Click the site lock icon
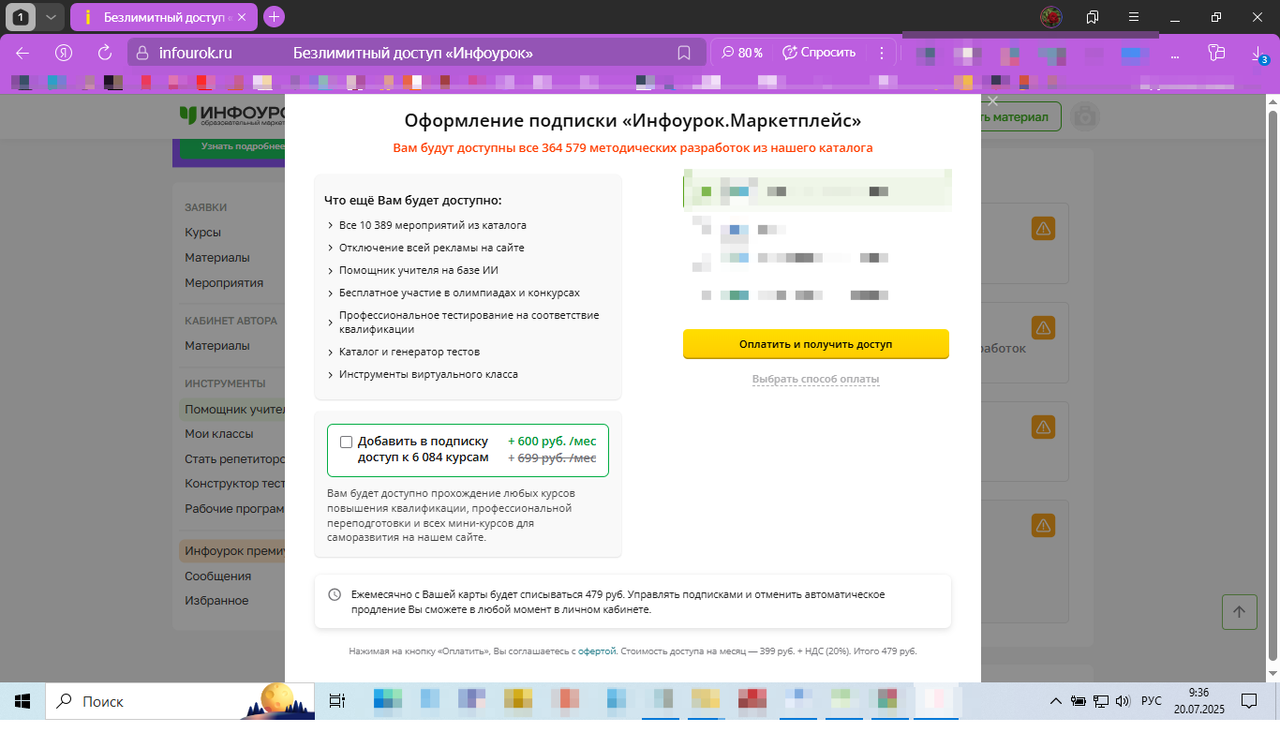1280x736 pixels. [141, 53]
